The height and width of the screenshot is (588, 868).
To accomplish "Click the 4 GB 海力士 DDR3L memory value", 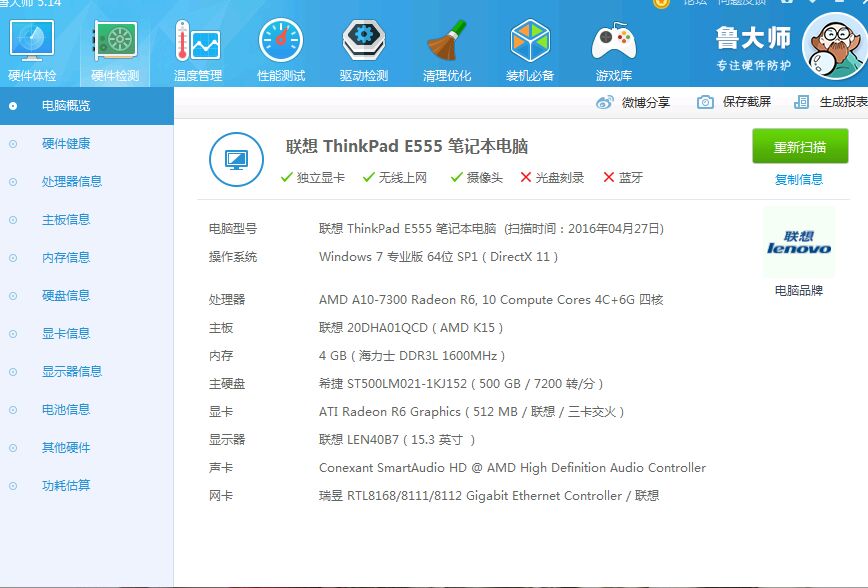I will 412,356.
